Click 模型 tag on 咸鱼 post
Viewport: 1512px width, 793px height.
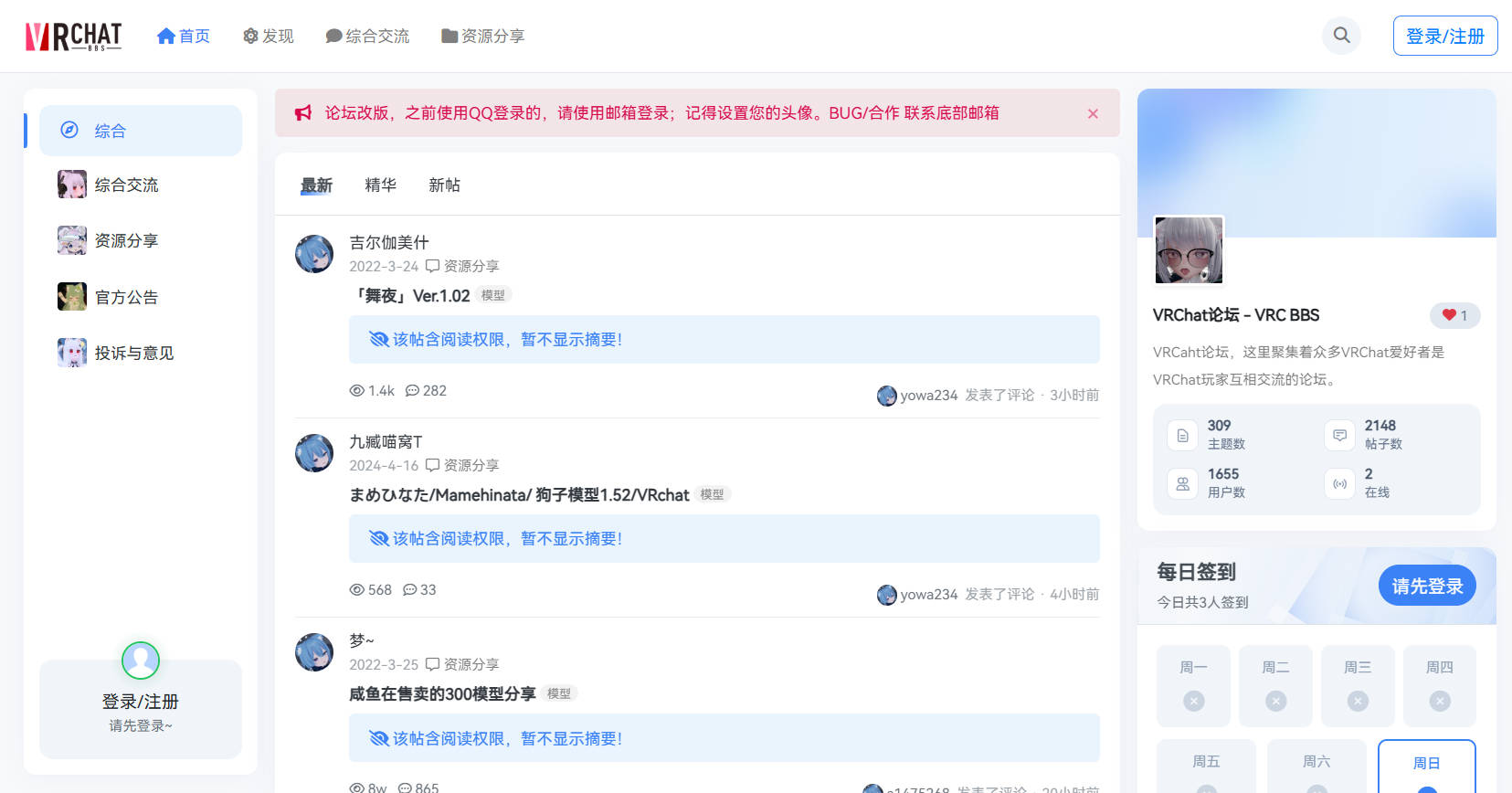(x=559, y=693)
